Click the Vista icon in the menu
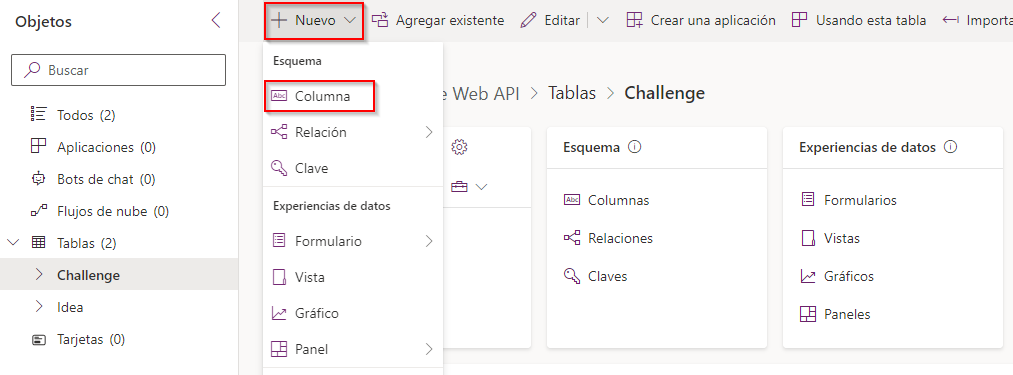1013x375 pixels. click(x=279, y=277)
